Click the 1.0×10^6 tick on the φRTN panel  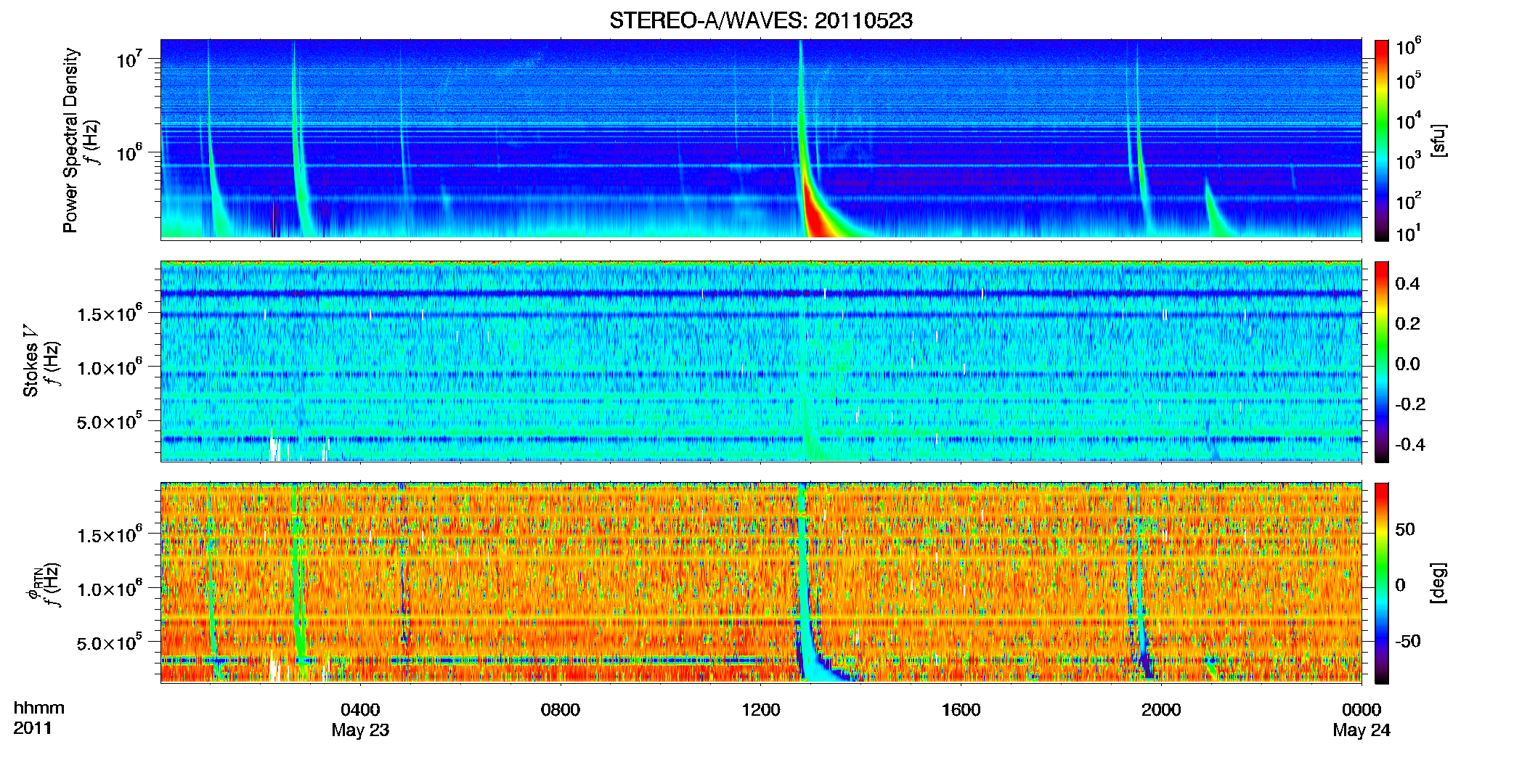coord(111,589)
